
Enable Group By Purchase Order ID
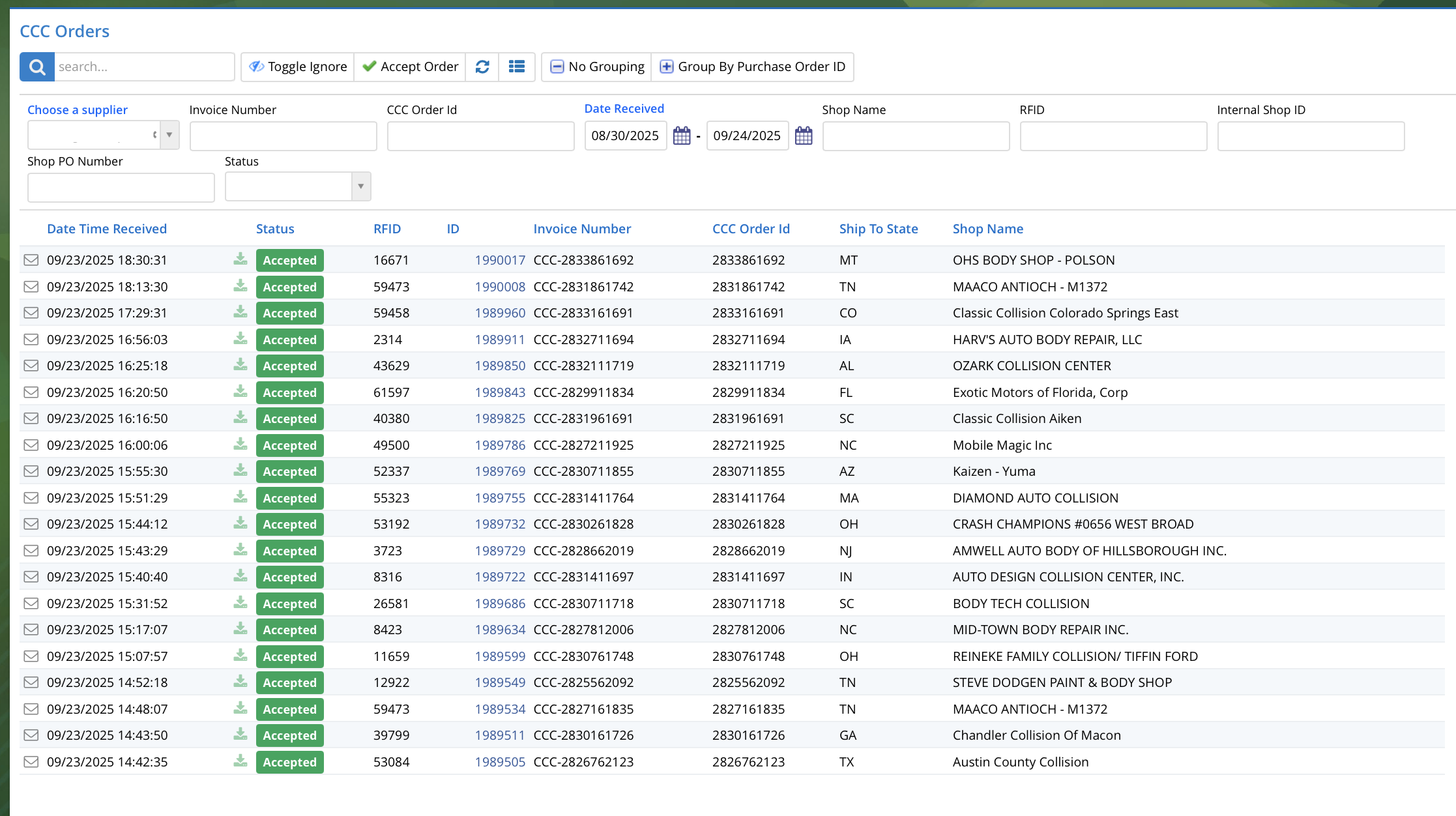coord(753,67)
